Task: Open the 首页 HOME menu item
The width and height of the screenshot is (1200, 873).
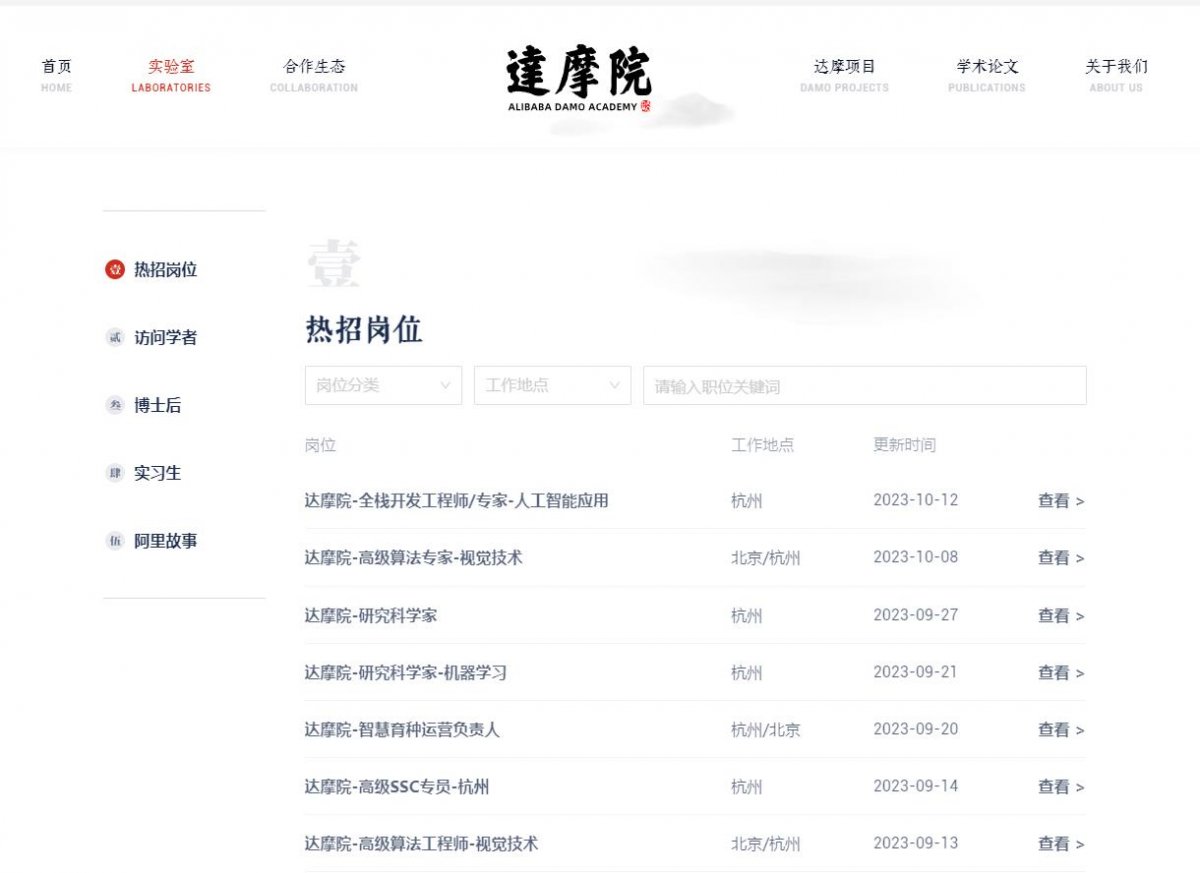Action: 57,75
